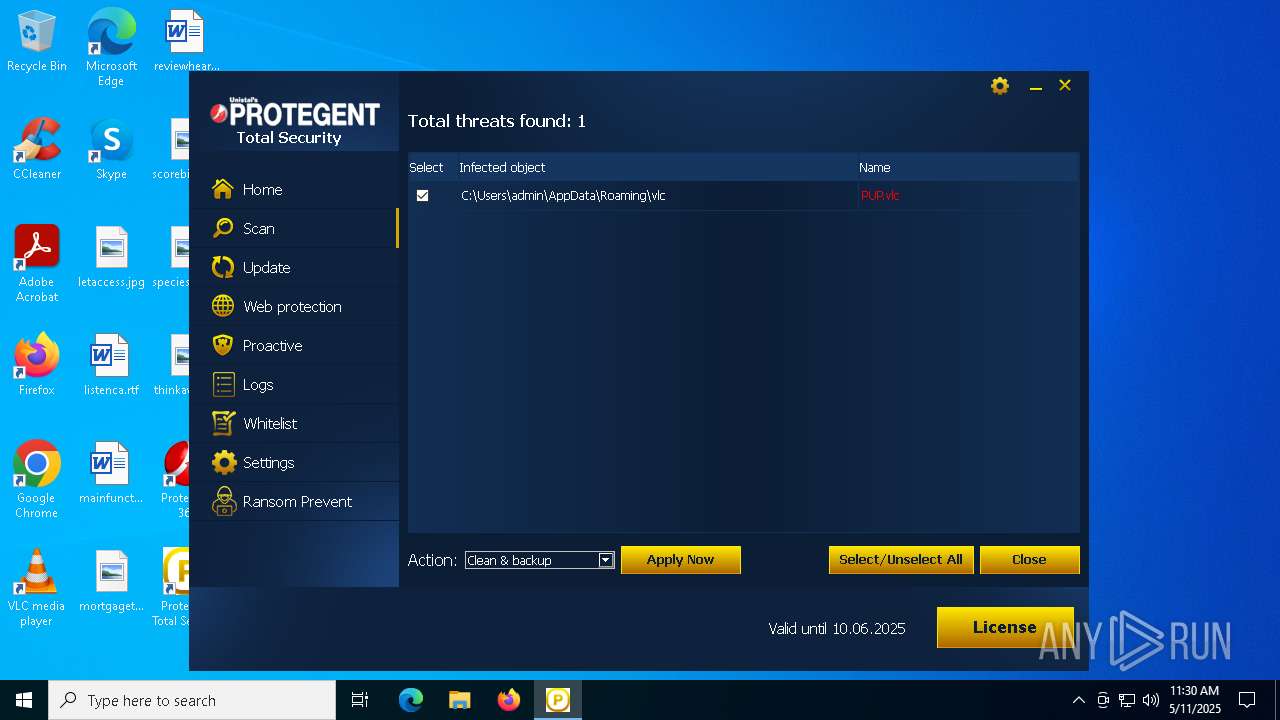This screenshot has width=1280, height=720.
Task: Open Adobe Acrobat desktop shortcut
Action: point(37,263)
